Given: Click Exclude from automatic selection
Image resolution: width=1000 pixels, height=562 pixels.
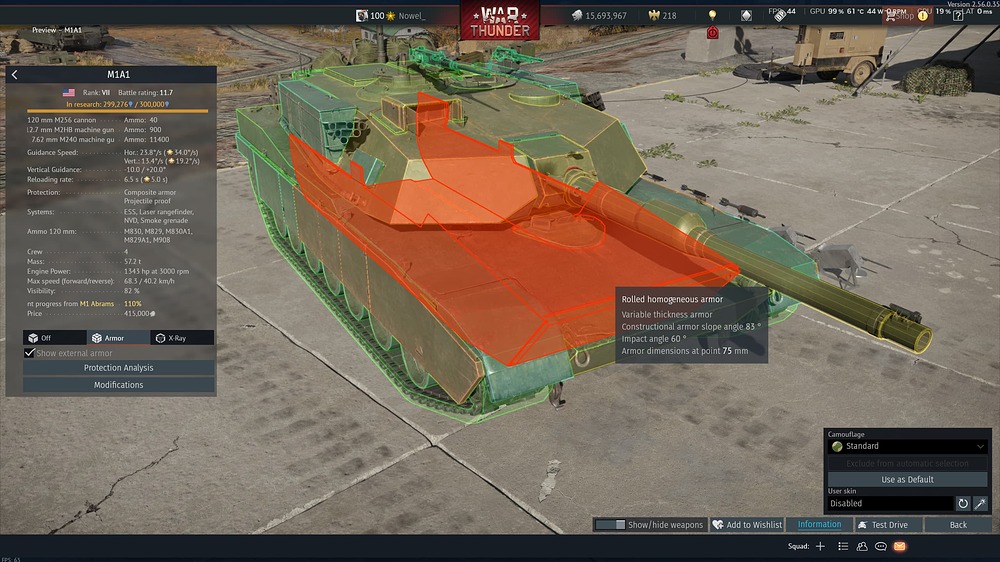Looking at the screenshot, I should click(x=908, y=463).
